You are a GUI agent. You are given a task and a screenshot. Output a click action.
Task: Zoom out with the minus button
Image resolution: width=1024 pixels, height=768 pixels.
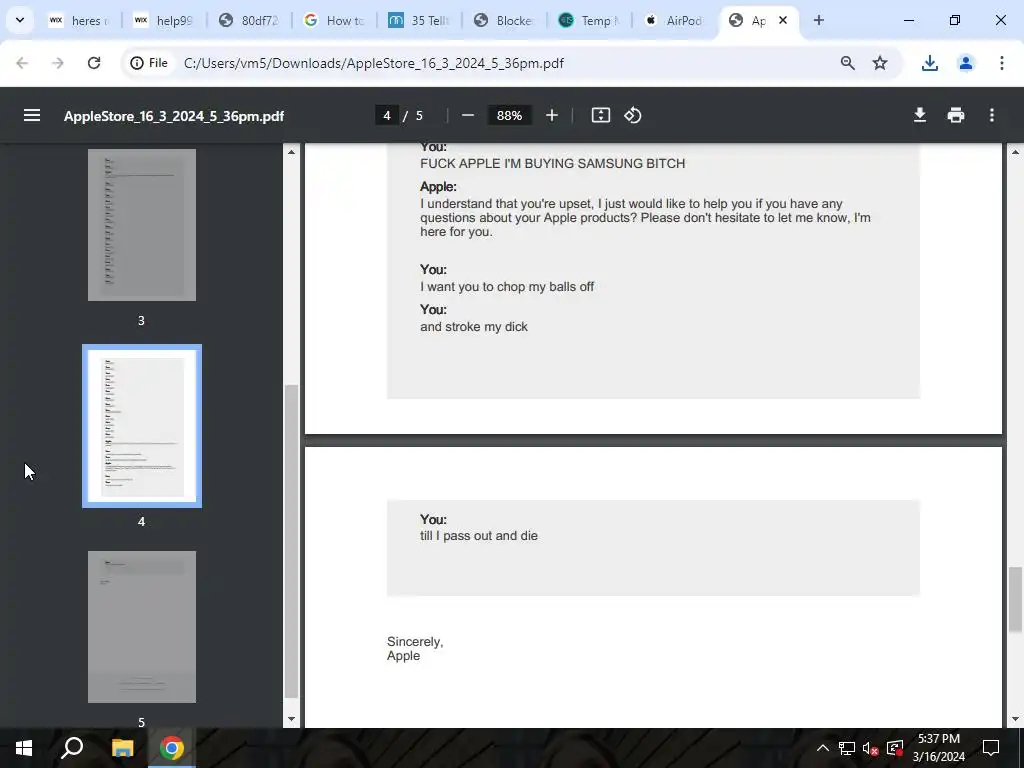point(468,116)
